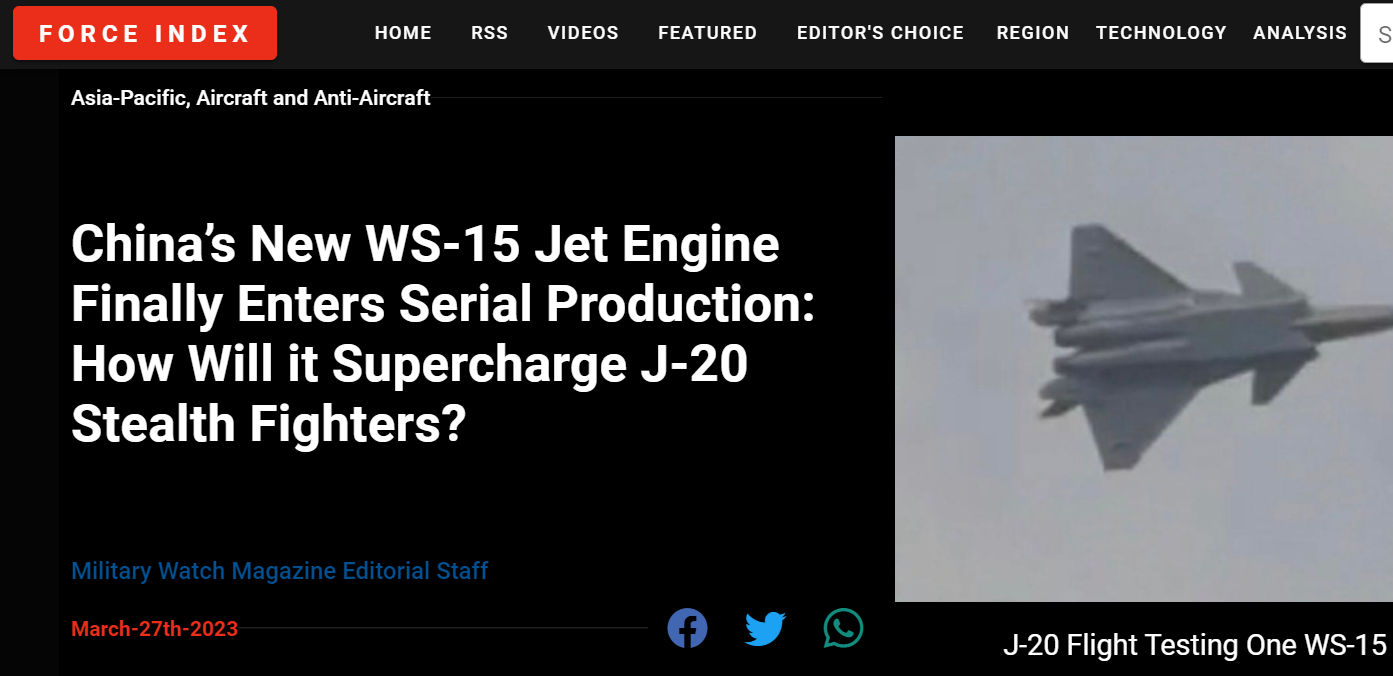1393x676 pixels.
Task: Open Aircraft and Anti-Aircraft category link
Action: tap(314, 98)
